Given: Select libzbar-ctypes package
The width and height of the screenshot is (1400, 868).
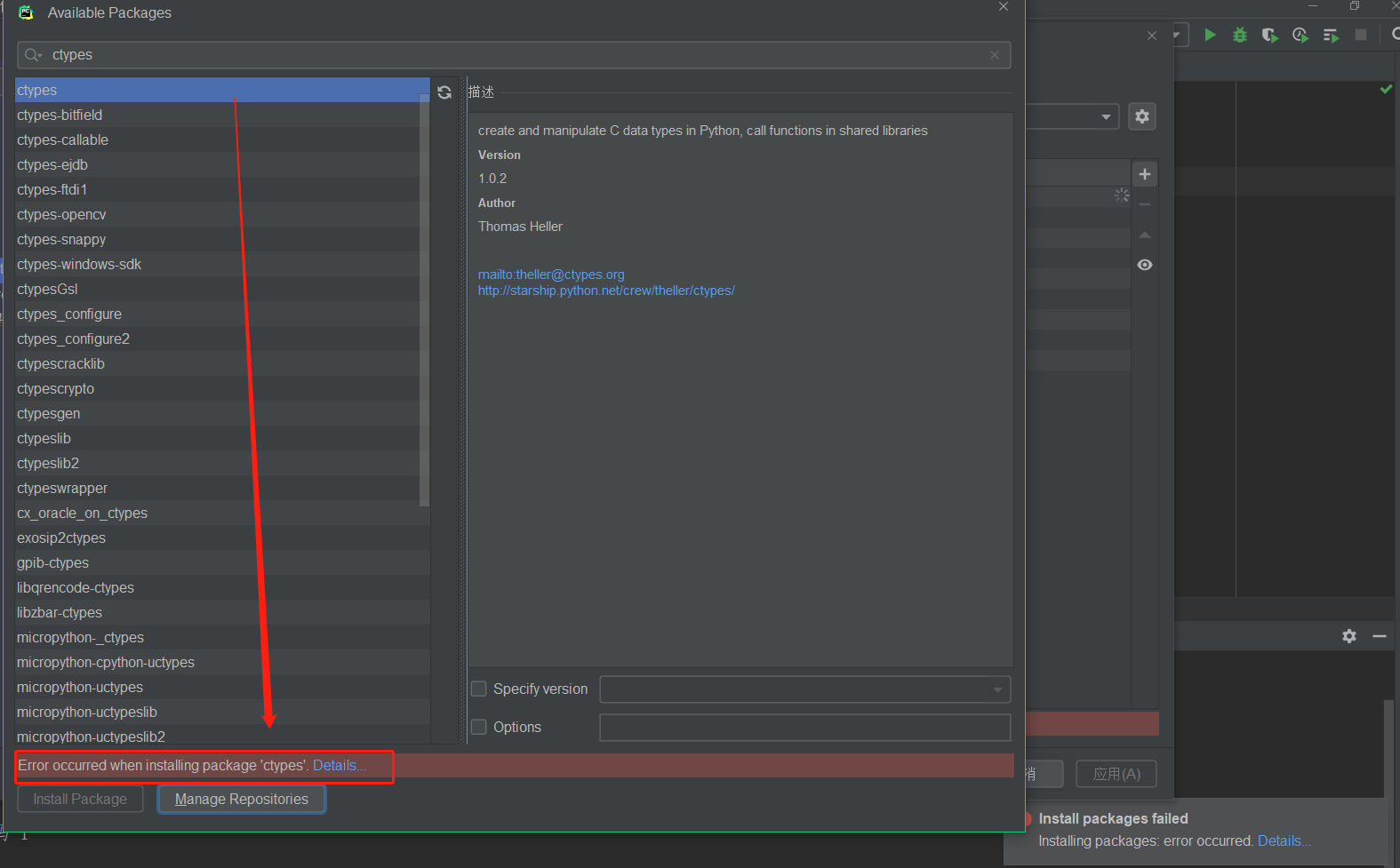Looking at the screenshot, I should [222, 612].
